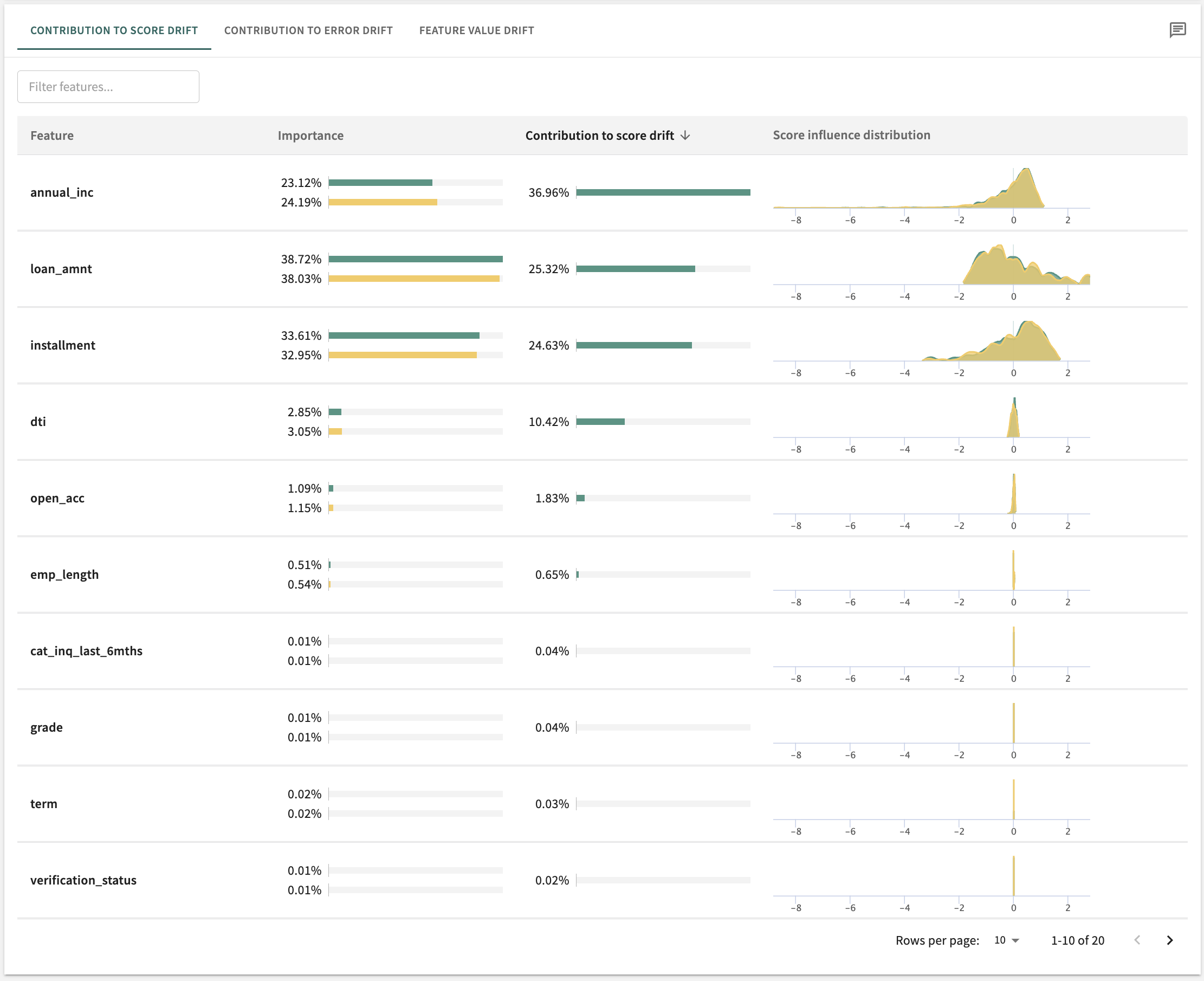The width and height of the screenshot is (1204, 981).
Task: Click the comment/notes icon top right
Action: (x=1178, y=30)
